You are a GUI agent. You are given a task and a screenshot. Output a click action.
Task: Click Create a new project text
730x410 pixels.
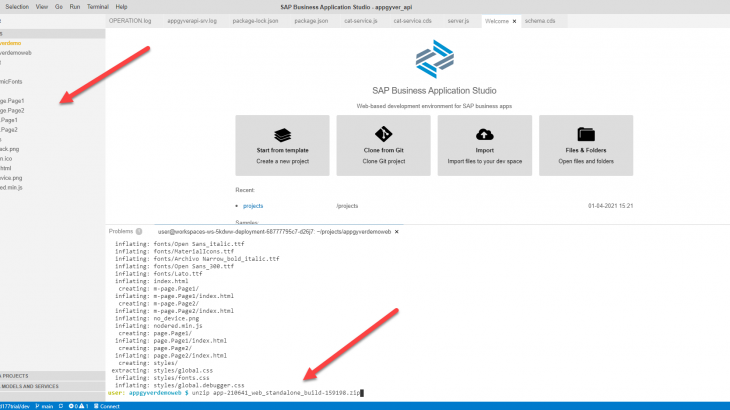(x=283, y=161)
